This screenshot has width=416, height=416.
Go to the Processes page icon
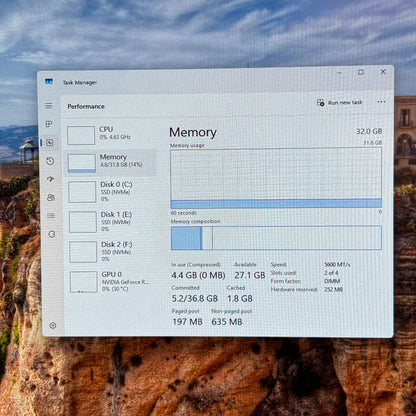[x=49, y=124]
